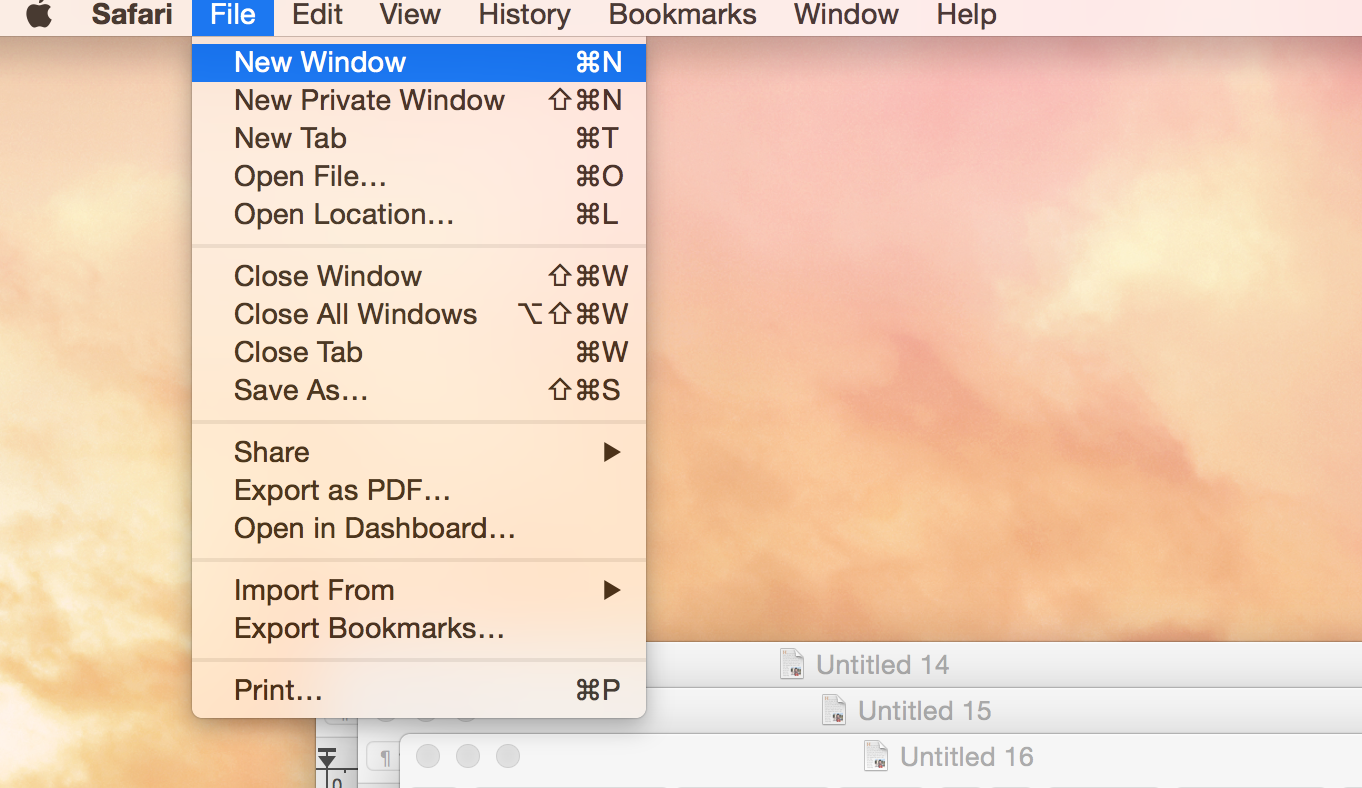Screen dimensions: 1362x788
Task: Choose New Window from the File menu
Action: point(419,62)
